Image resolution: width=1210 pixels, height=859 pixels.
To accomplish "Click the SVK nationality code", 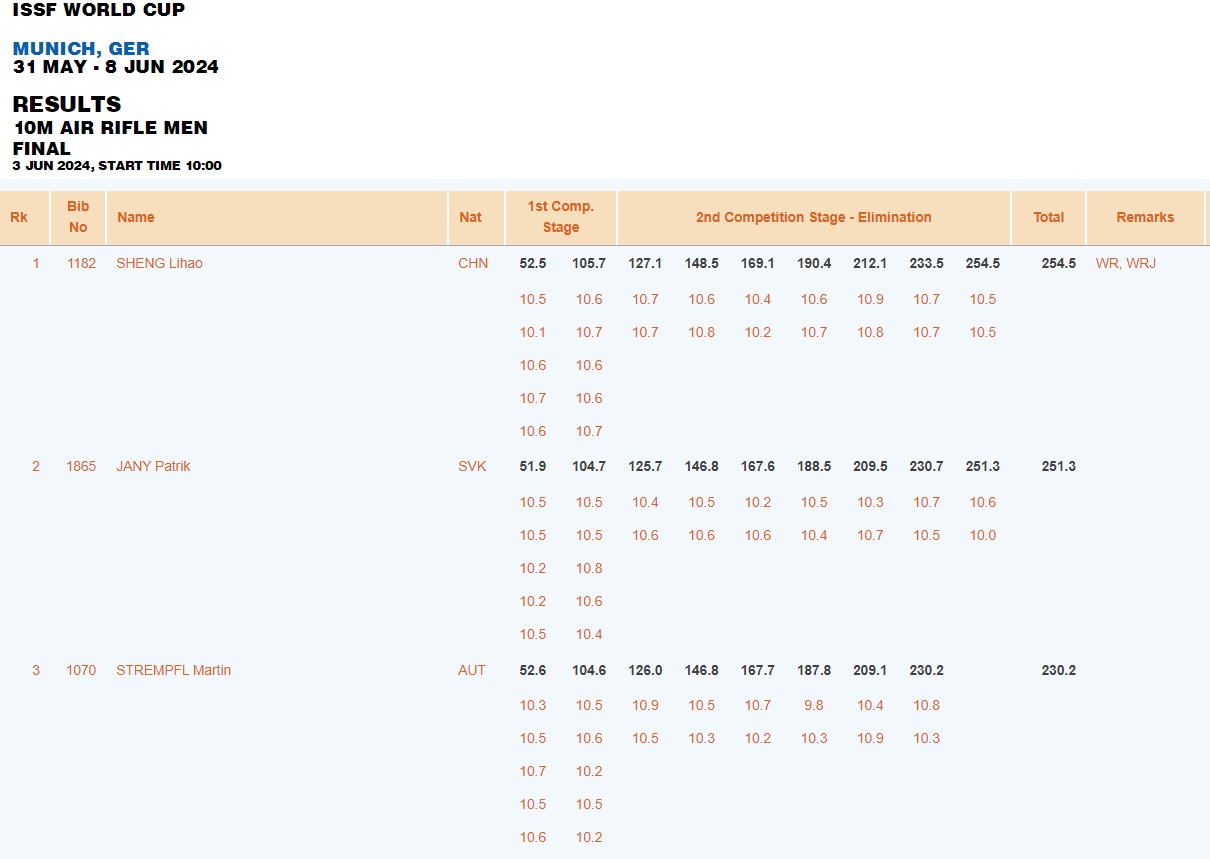I will pos(472,466).
